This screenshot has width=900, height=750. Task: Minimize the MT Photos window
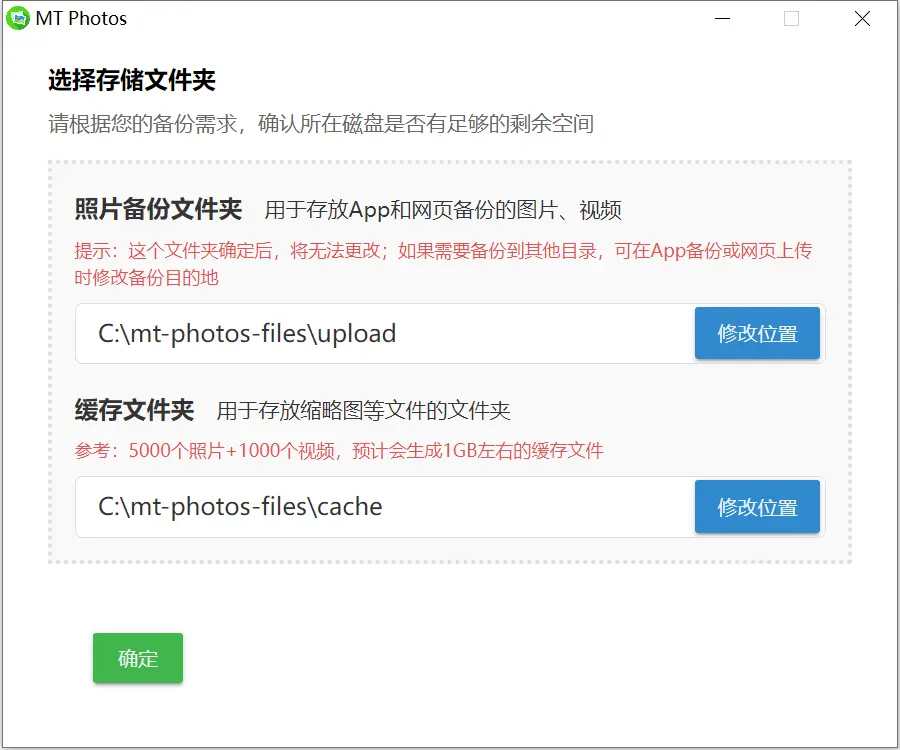coord(722,18)
